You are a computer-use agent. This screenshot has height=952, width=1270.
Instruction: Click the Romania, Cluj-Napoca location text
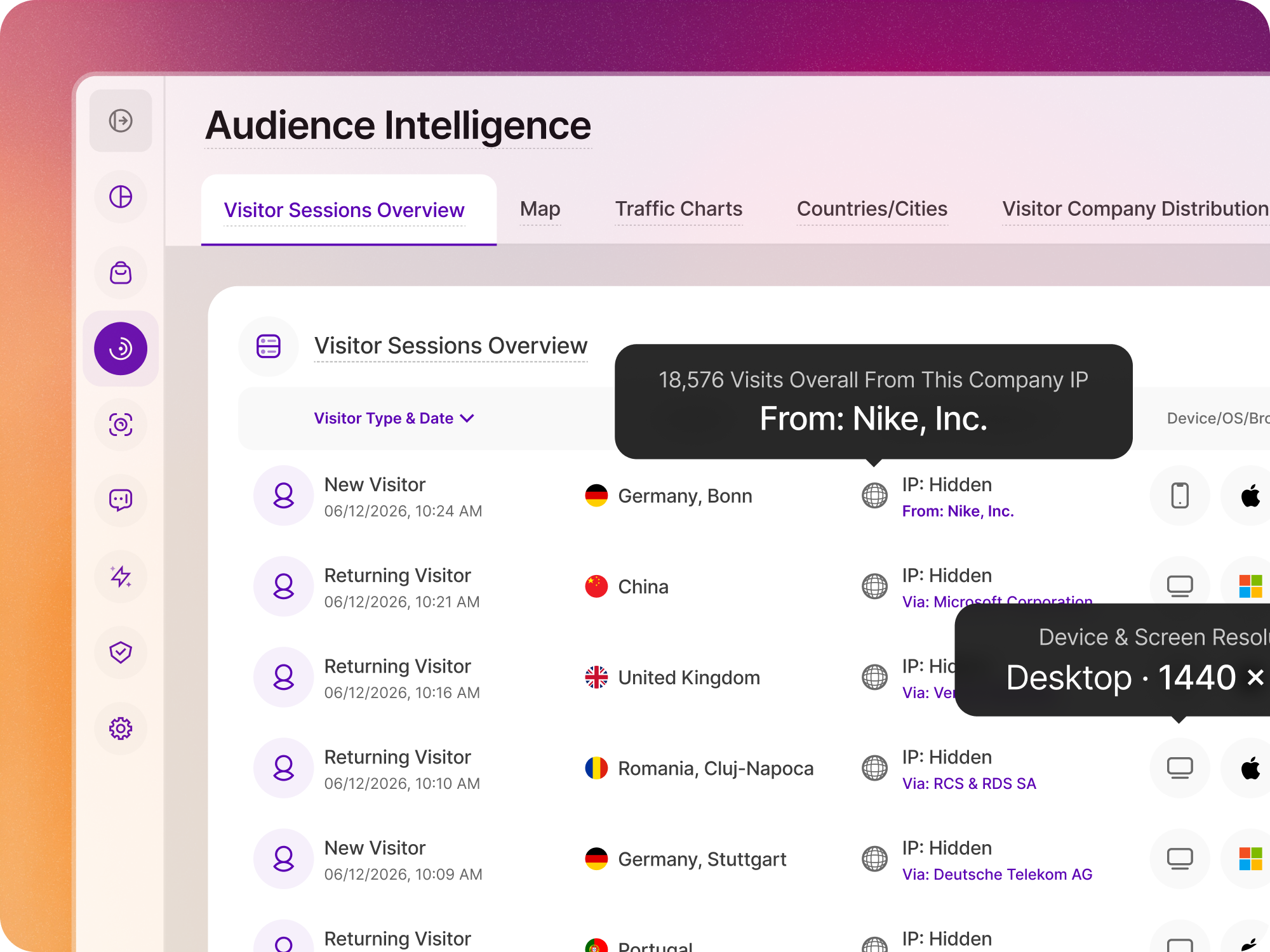716,768
